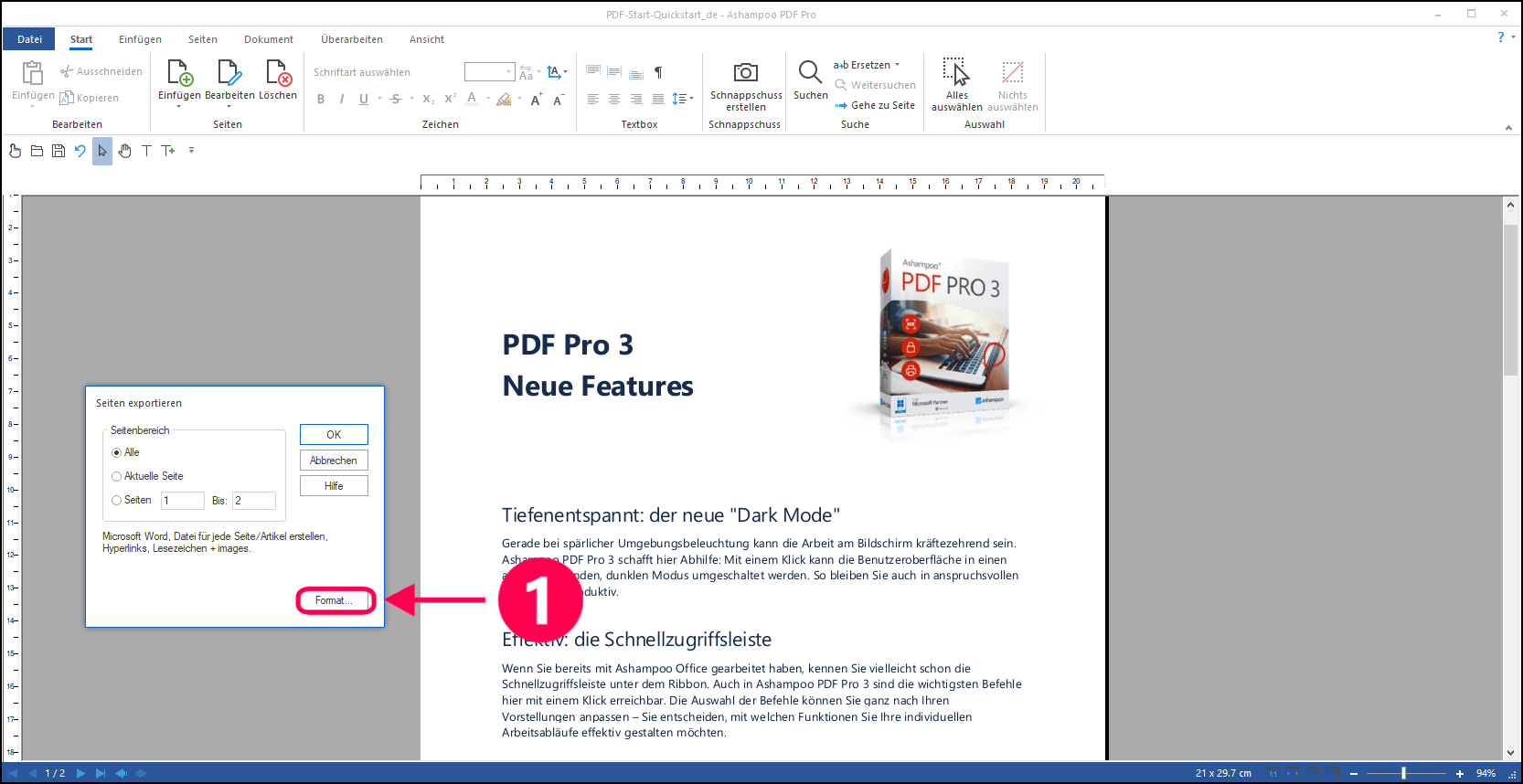Image resolution: width=1523 pixels, height=784 pixels.
Task: Select the hand pan tool
Action: 124,151
